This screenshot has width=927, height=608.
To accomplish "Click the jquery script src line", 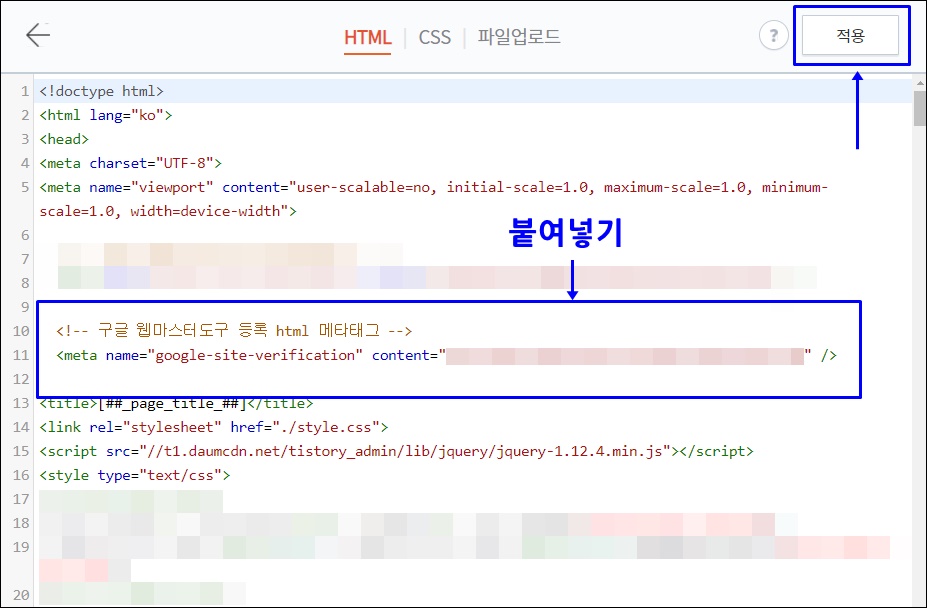I will pyautogui.click(x=397, y=451).
